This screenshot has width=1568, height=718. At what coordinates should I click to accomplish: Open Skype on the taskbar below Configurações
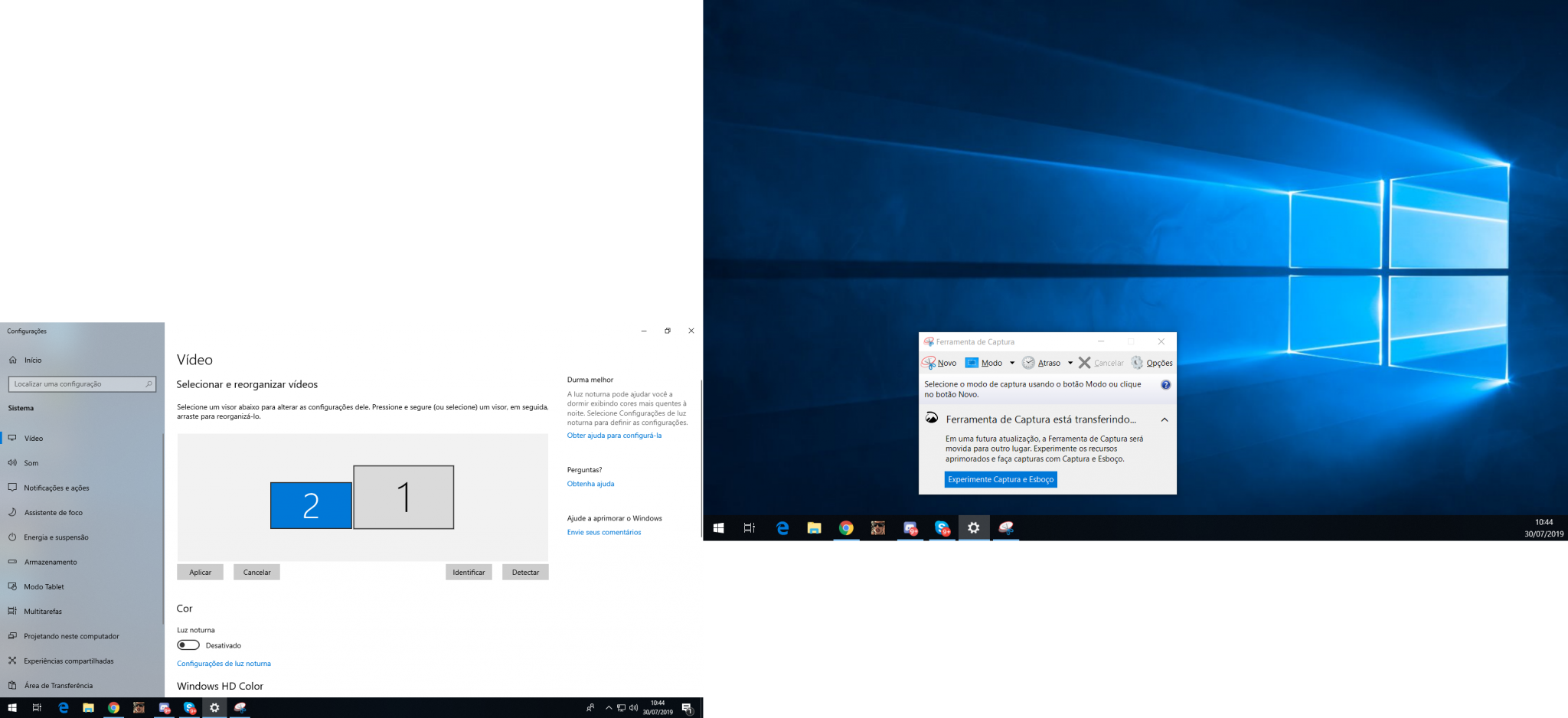[x=189, y=708]
